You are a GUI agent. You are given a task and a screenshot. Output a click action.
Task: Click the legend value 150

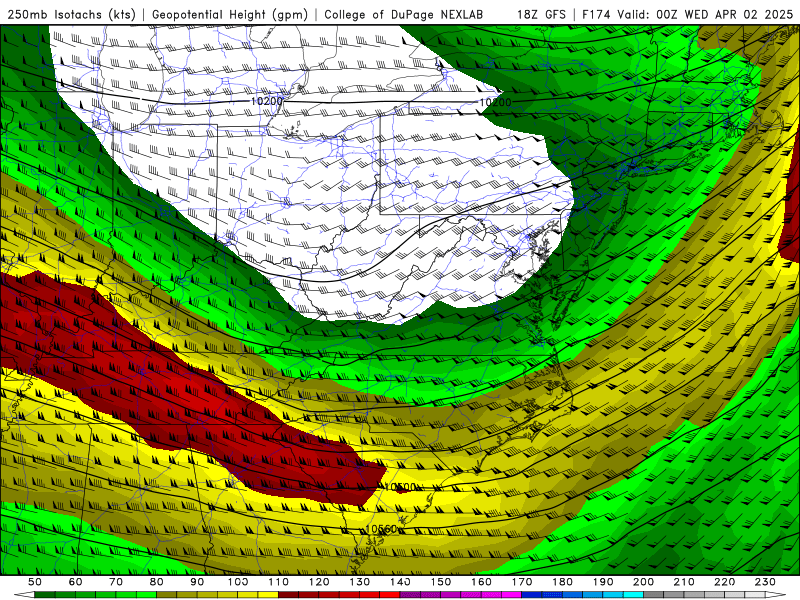point(441,582)
